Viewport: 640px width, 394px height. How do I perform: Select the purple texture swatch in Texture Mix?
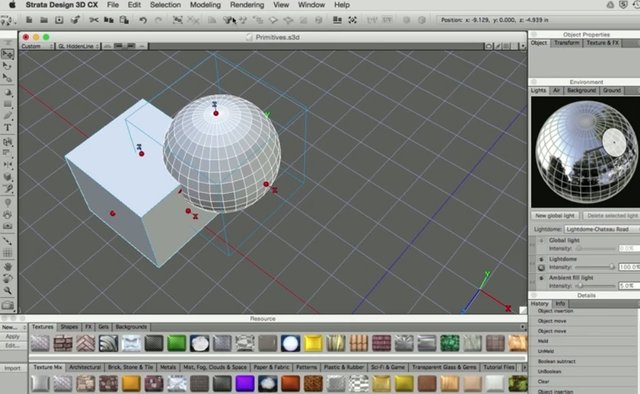point(245,384)
